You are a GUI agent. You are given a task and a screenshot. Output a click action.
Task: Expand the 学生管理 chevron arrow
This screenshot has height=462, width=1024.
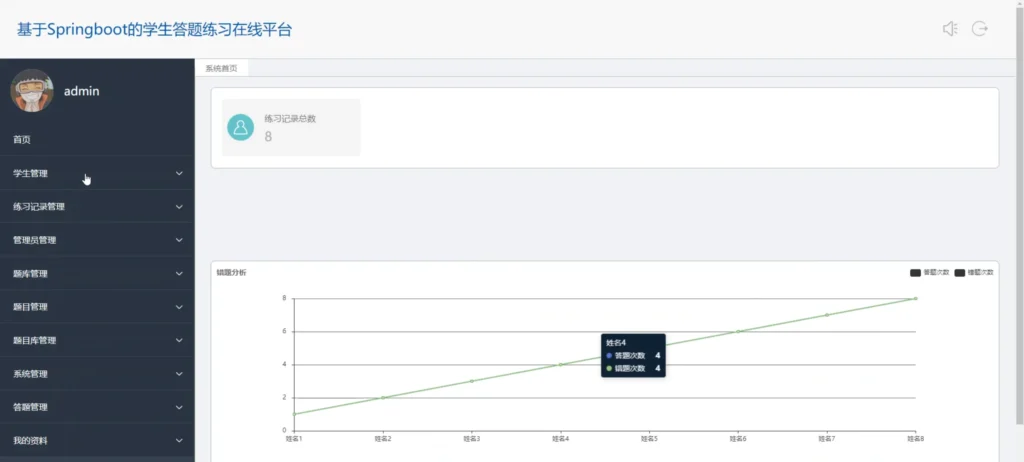[x=179, y=174]
